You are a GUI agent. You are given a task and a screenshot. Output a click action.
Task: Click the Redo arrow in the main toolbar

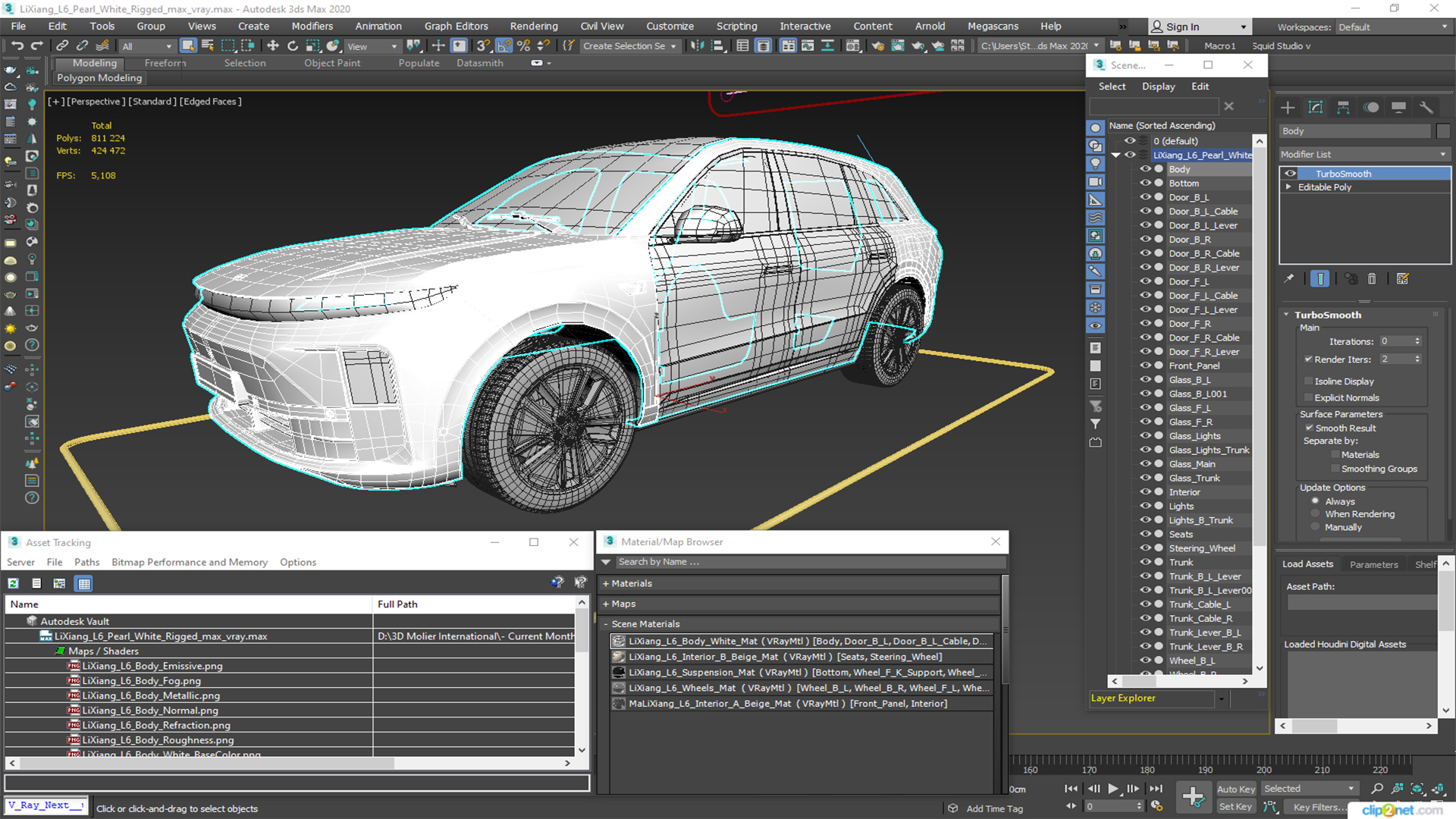(x=36, y=45)
